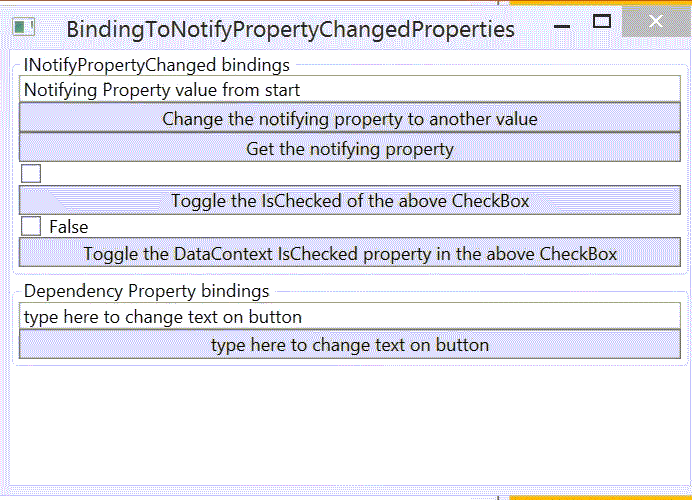Image resolution: width=692 pixels, height=500 pixels.
Task: Click 'Change the notifying property to another value'
Action: point(350,118)
